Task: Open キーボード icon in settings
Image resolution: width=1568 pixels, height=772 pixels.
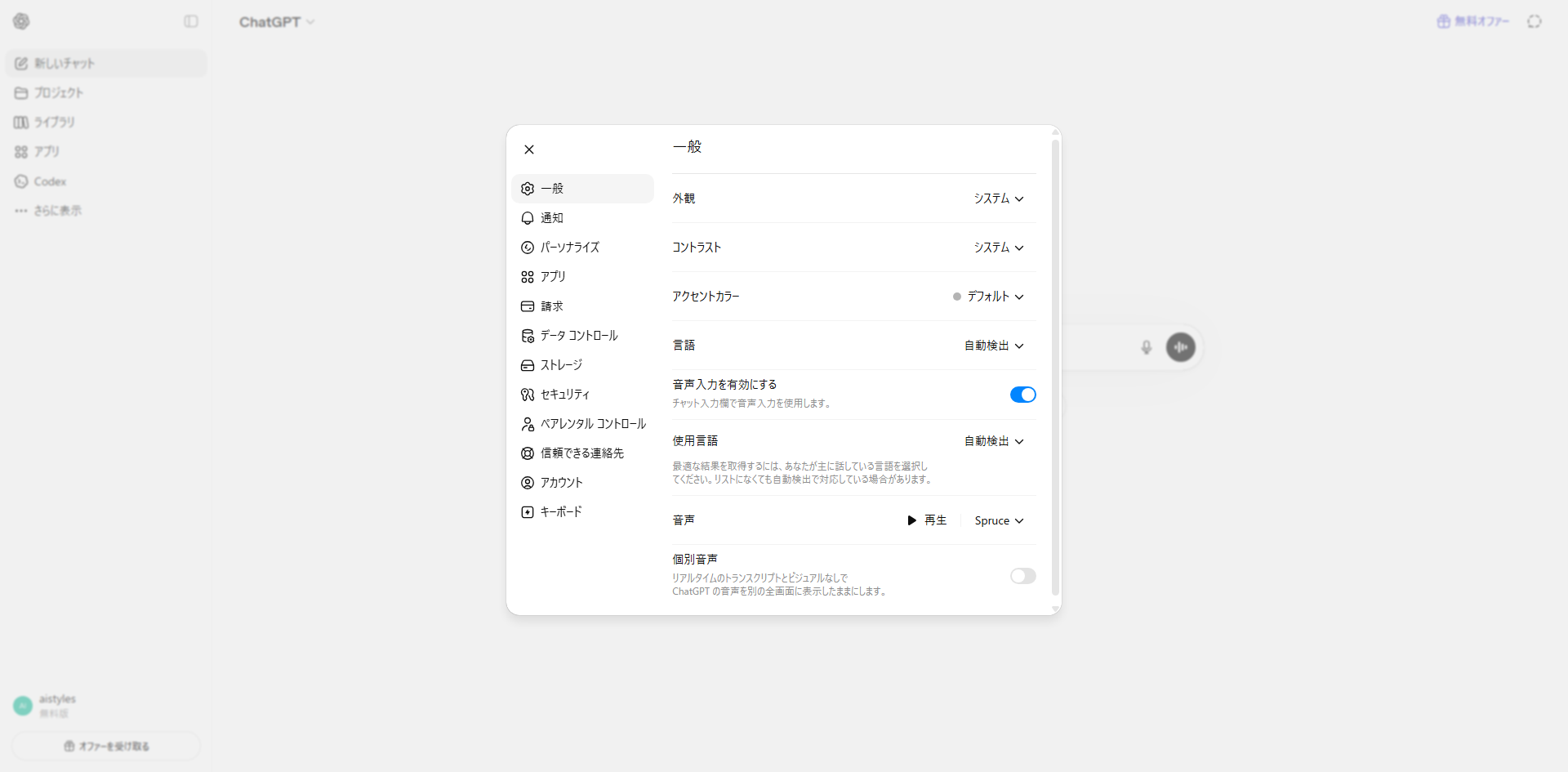Action: coord(528,512)
